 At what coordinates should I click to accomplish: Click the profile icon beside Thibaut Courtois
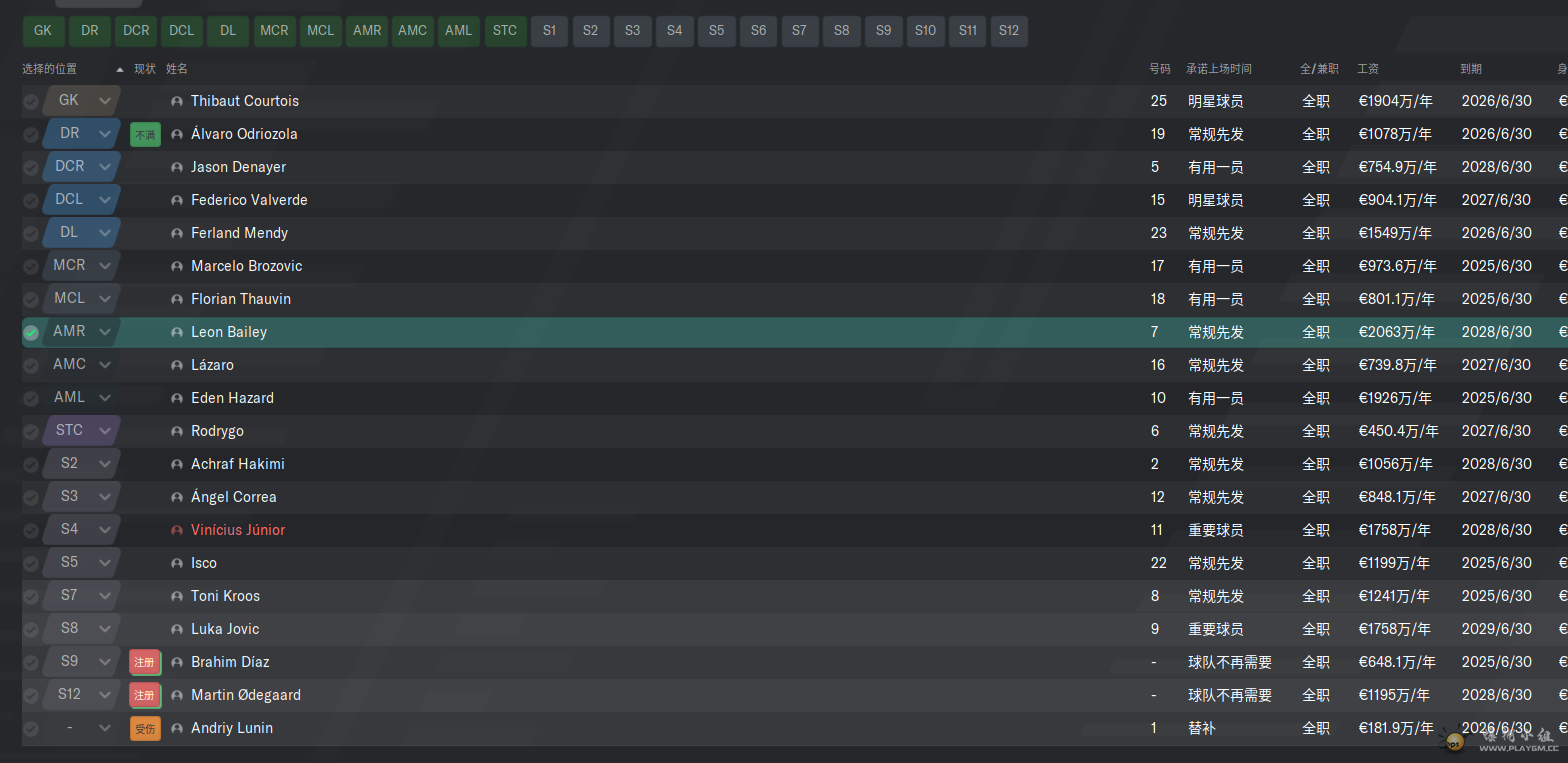click(177, 101)
